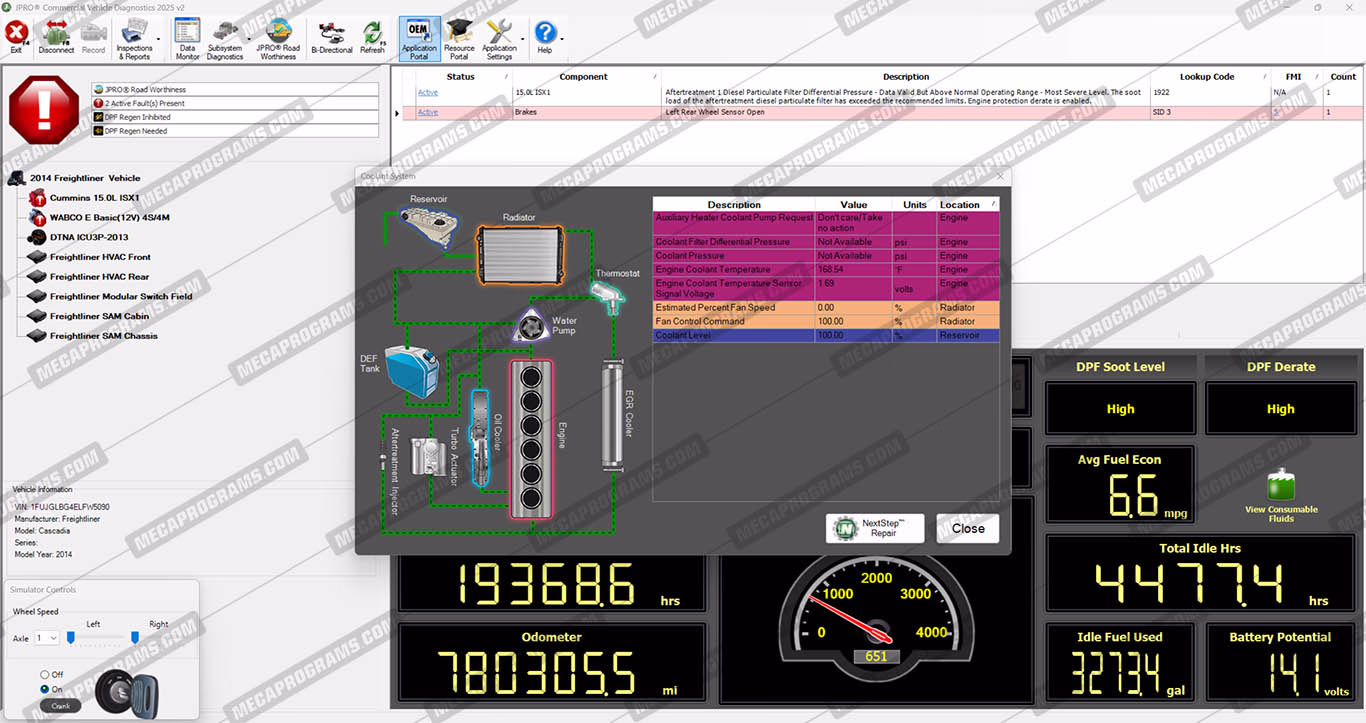Screen dimensions: 1366x723
Task: Select the DEF Tank component icon
Action: tap(410, 371)
